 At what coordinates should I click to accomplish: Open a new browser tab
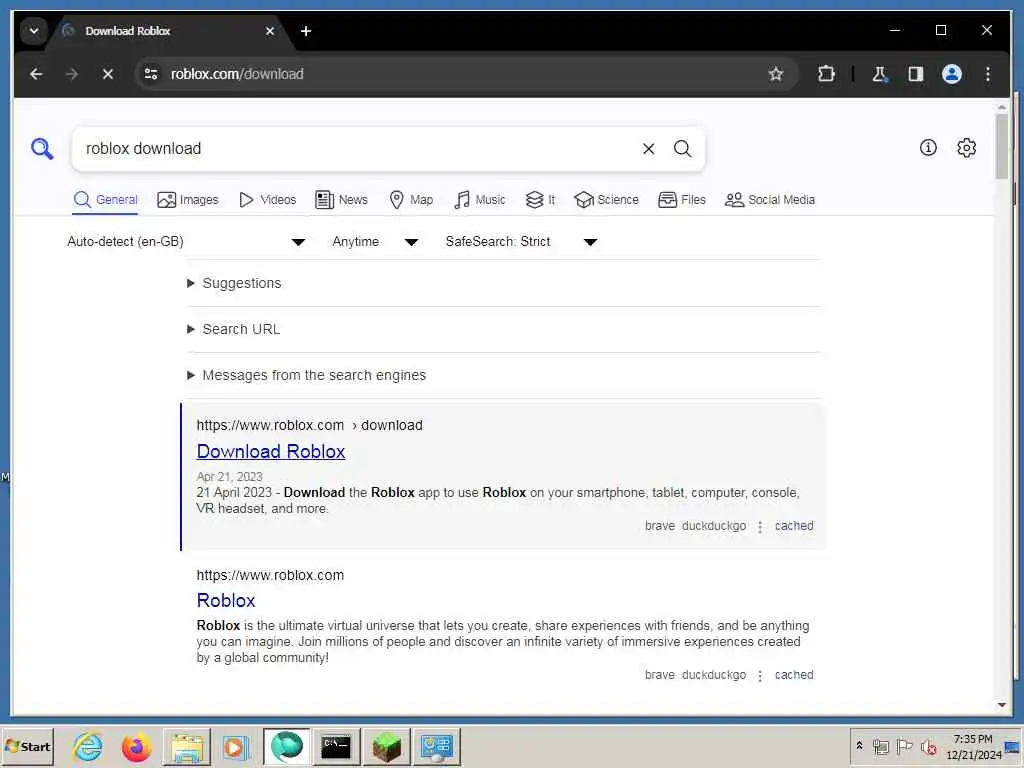click(x=306, y=31)
